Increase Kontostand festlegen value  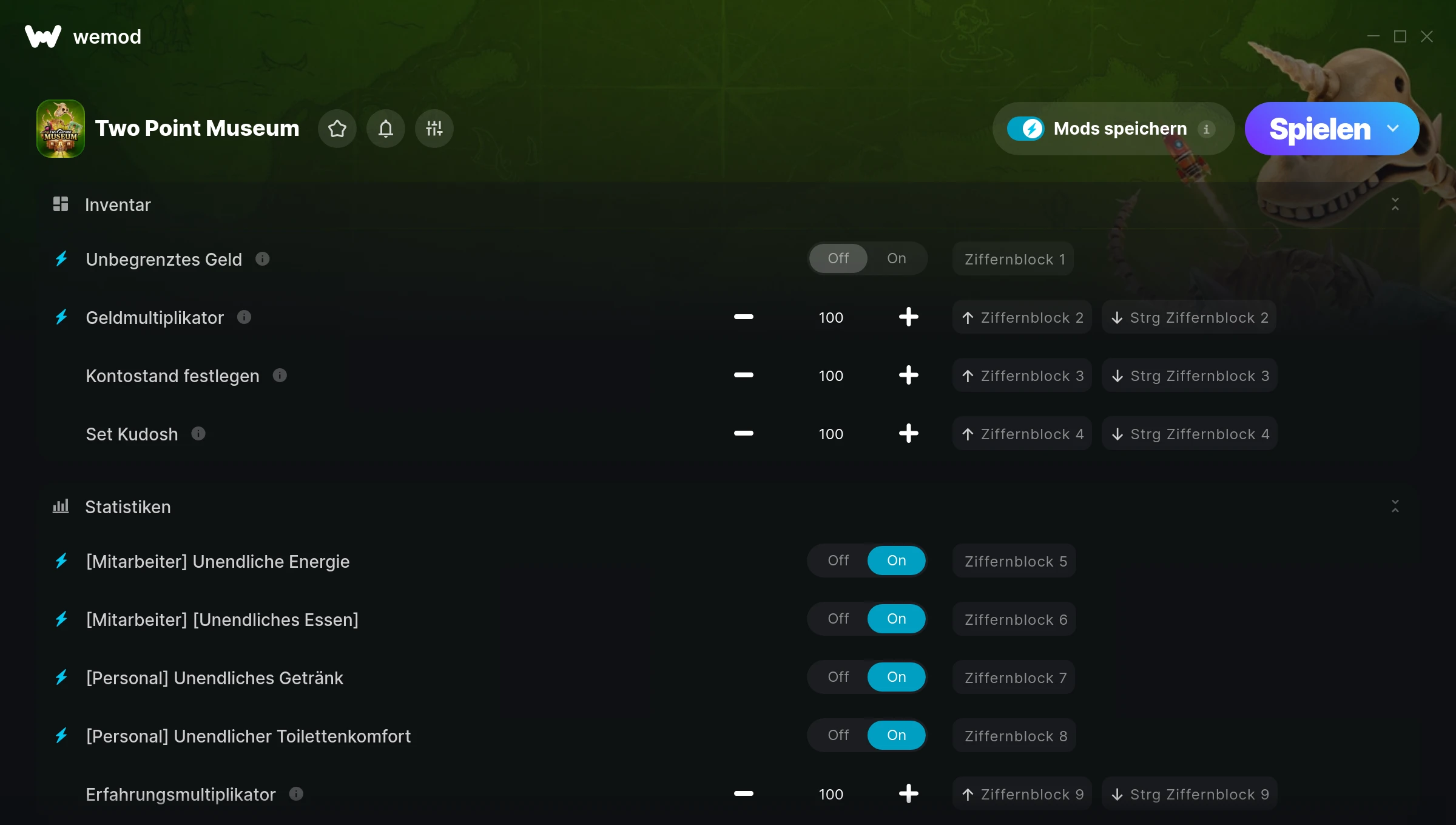(x=909, y=375)
